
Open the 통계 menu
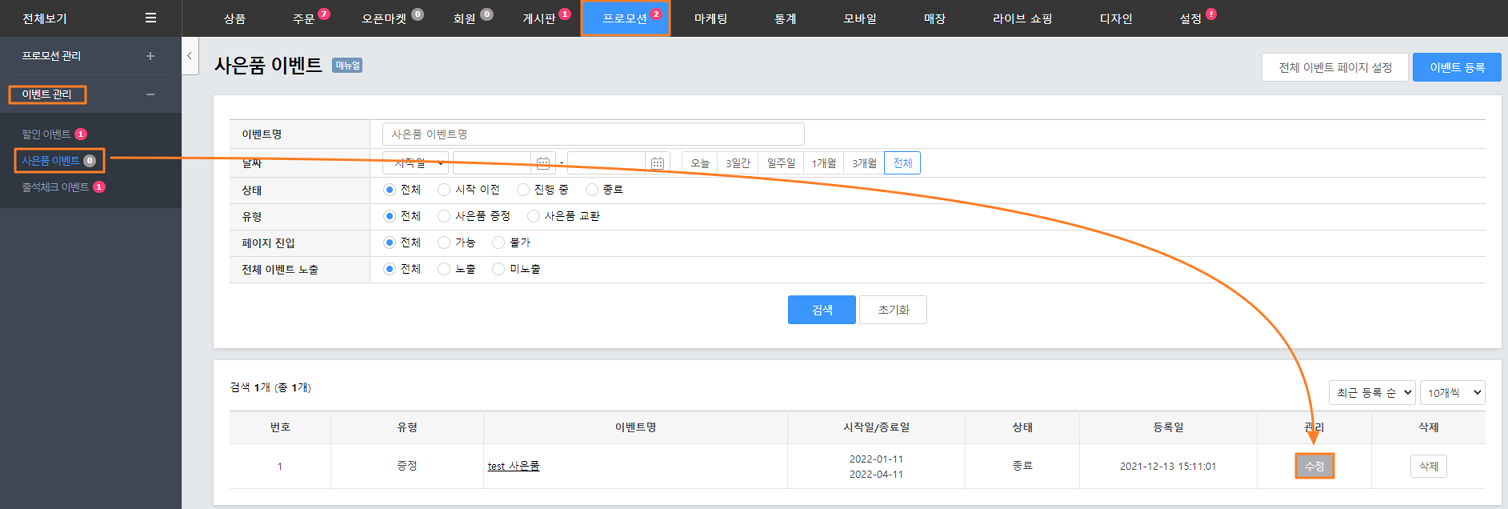click(785, 19)
